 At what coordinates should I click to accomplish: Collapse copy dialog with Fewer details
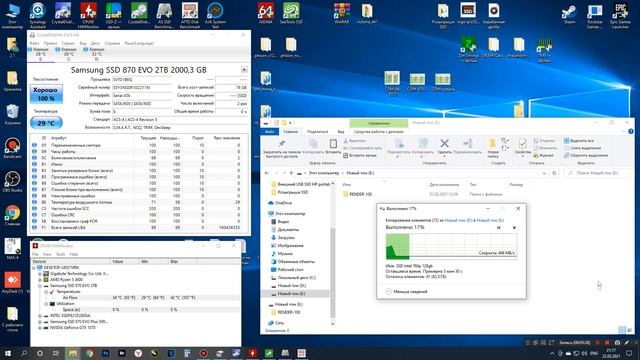pos(407,291)
